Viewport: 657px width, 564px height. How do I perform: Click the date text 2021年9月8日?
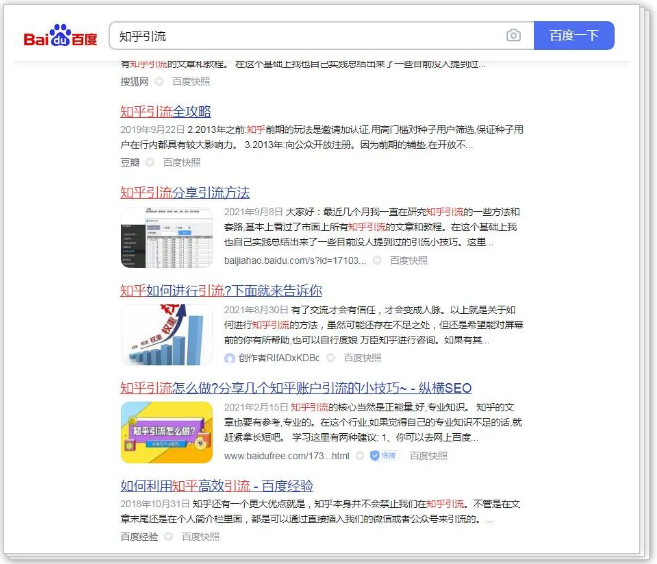[x=253, y=212]
